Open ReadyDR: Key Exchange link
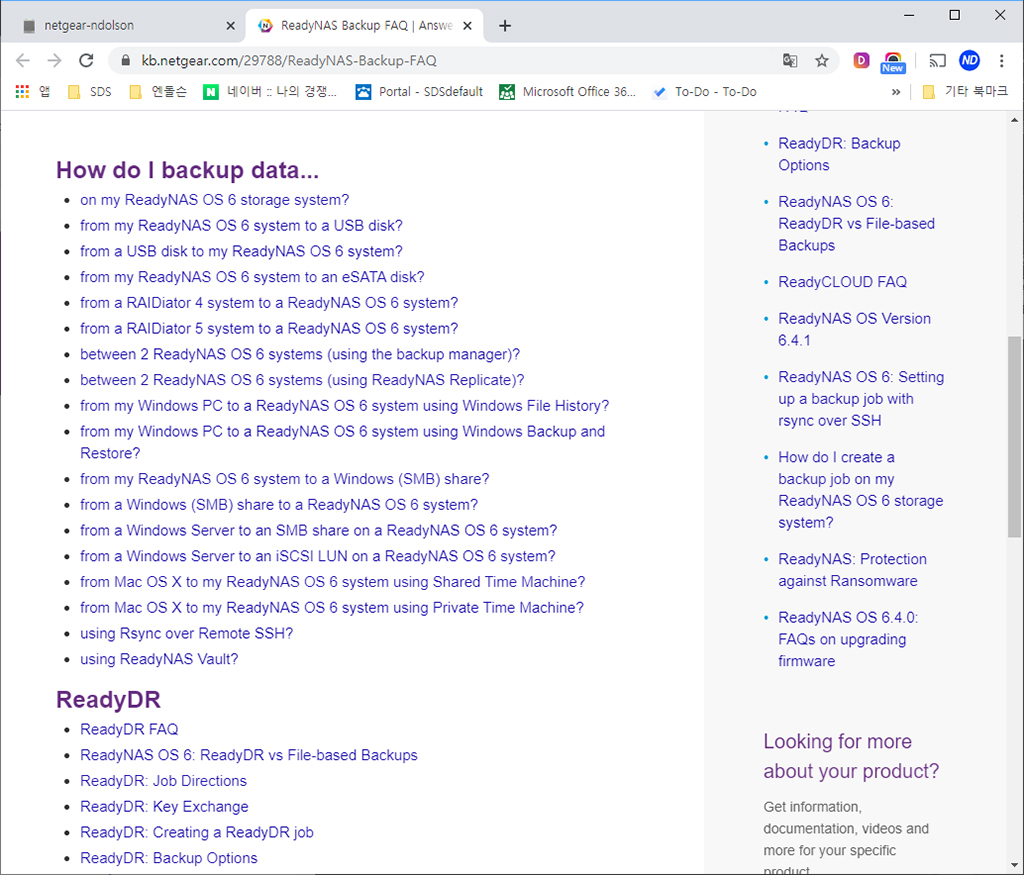 click(164, 806)
